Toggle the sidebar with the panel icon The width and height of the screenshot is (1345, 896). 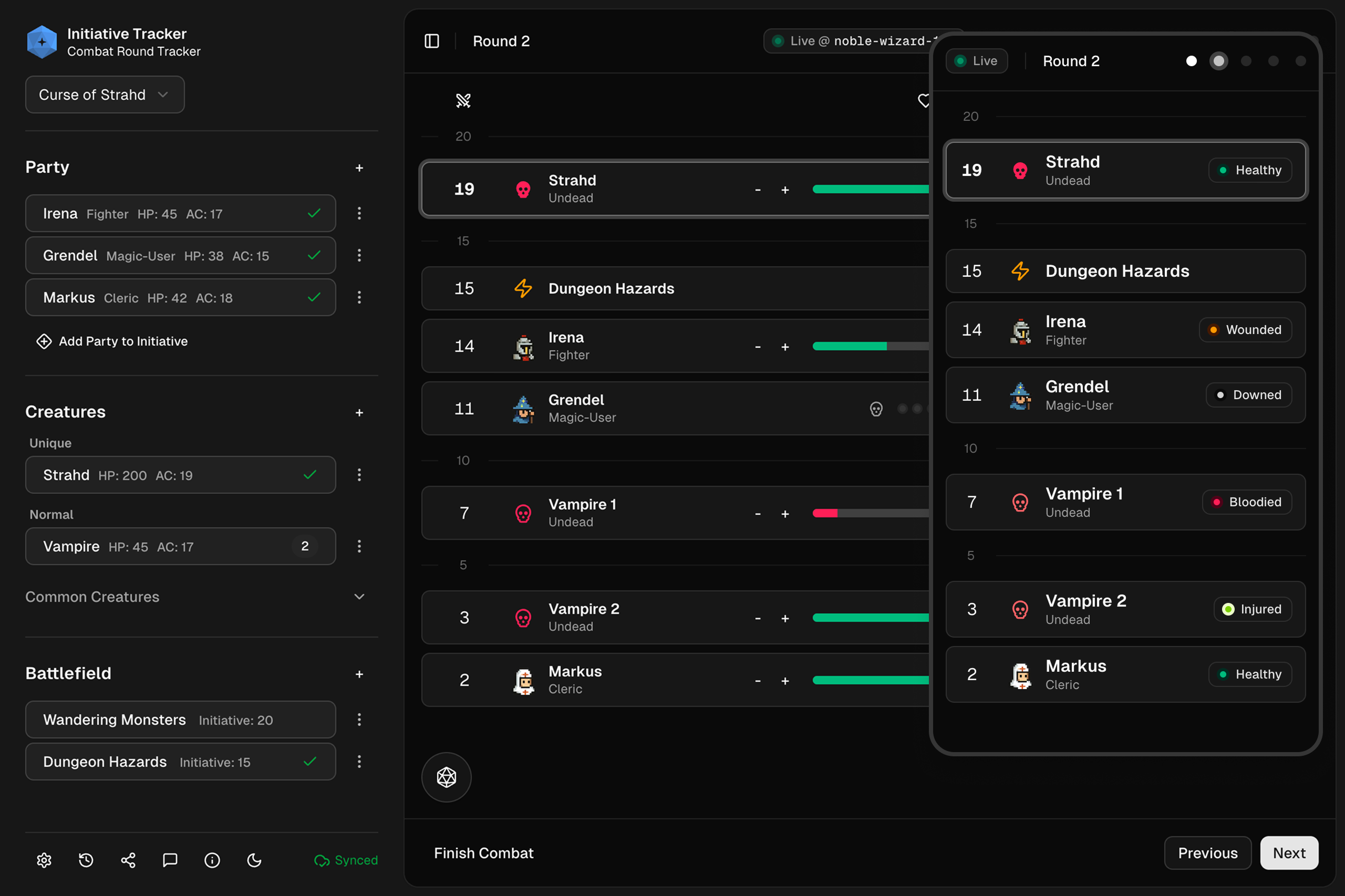(431, 40)
